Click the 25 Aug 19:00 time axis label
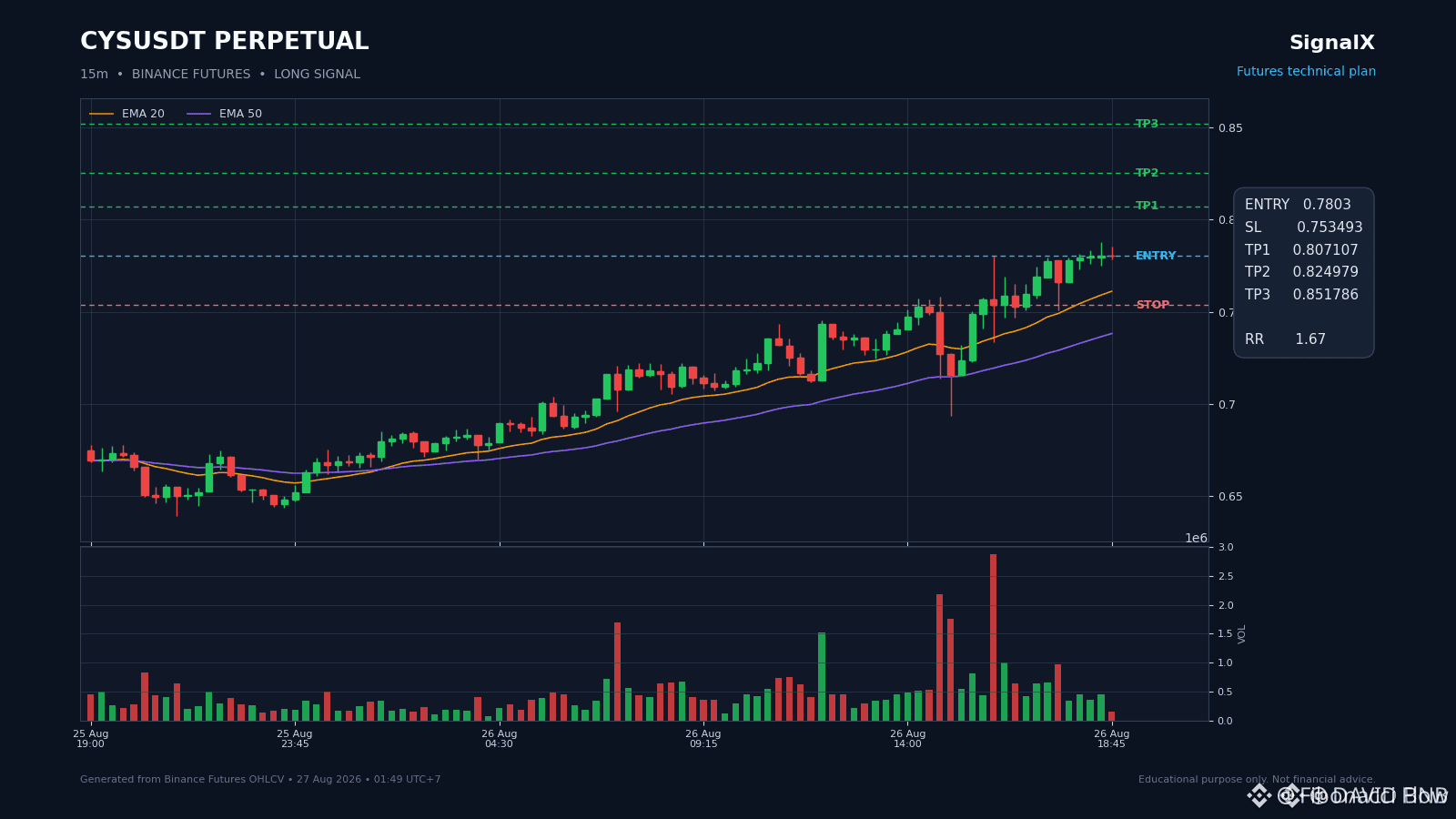Image resolution: width=1456 pixels, height=819 pixels. 91,739
